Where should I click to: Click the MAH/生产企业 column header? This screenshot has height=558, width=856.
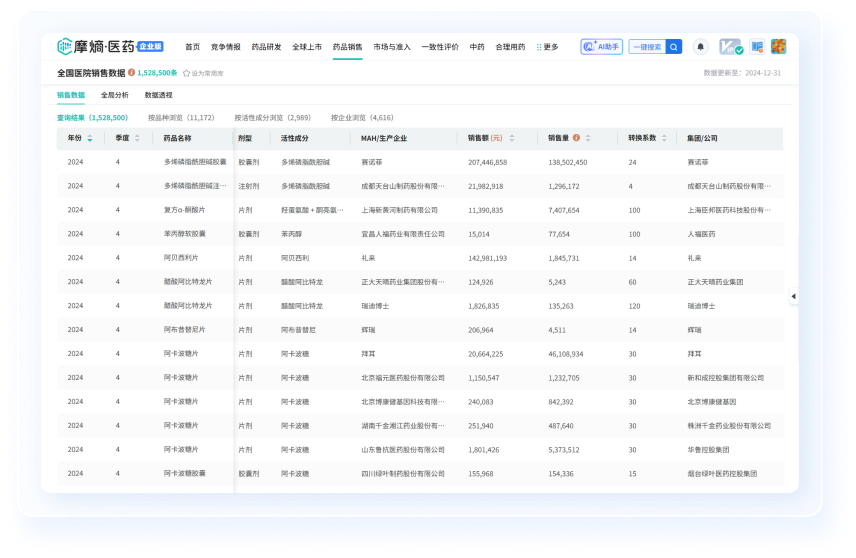[384, 139]
